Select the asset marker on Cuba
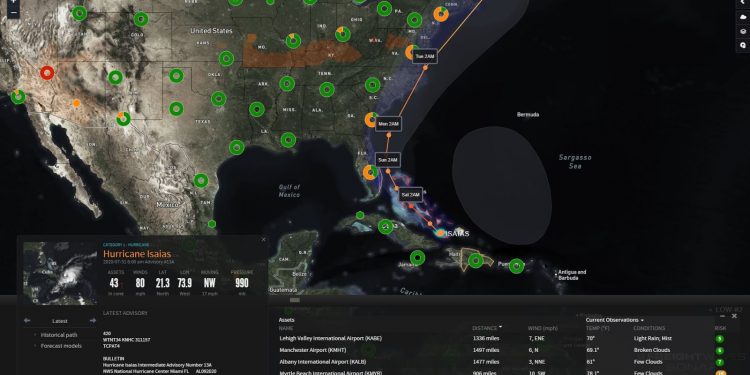Image resolution: width=750 pixels, height=375 pixels. pos(386,226)
